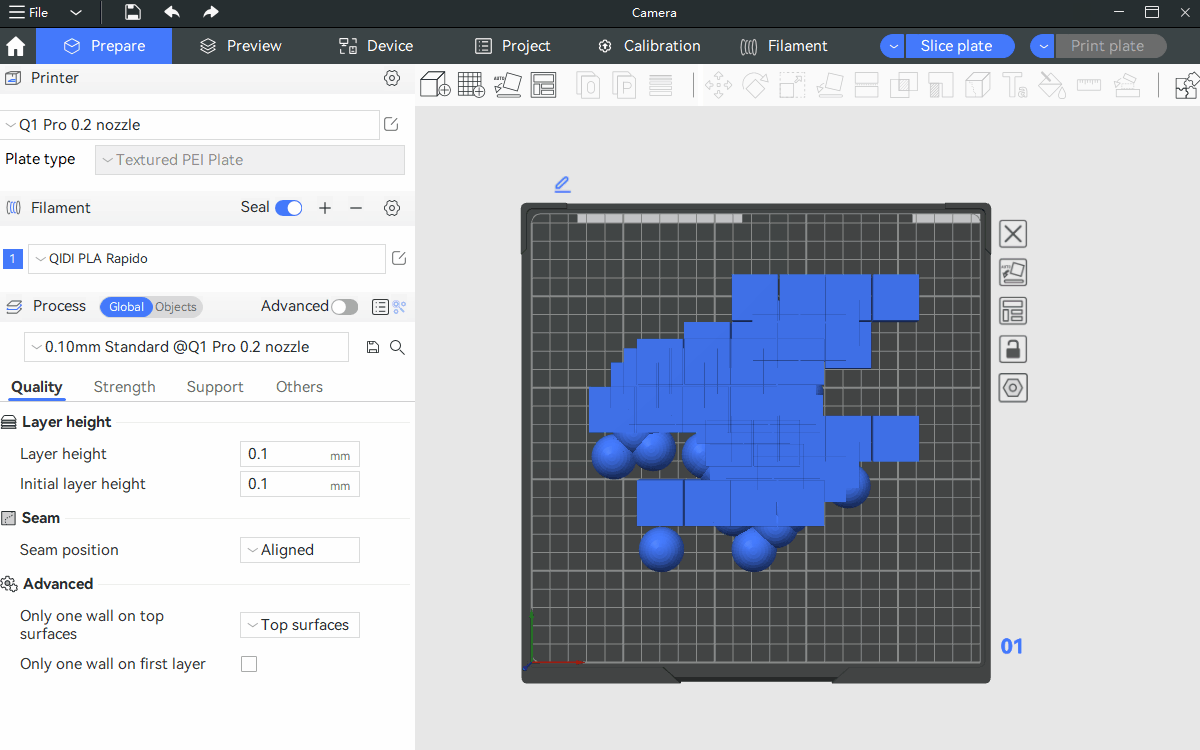The image size is (1200, 750).
Task: Click the Add plate grid icon
Action: [471, 85]
